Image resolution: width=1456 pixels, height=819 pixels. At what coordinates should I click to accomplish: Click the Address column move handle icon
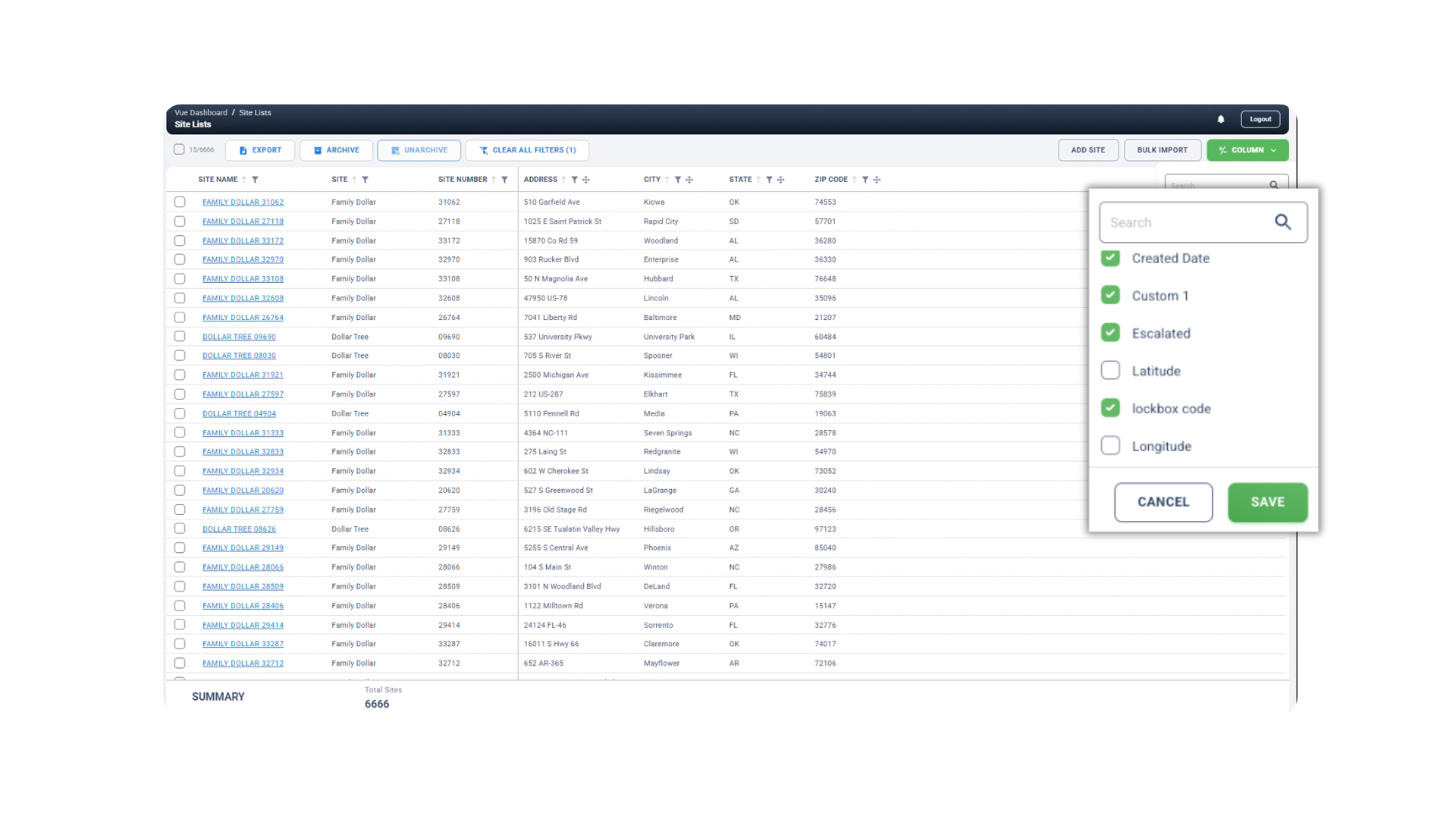[586, 180]
